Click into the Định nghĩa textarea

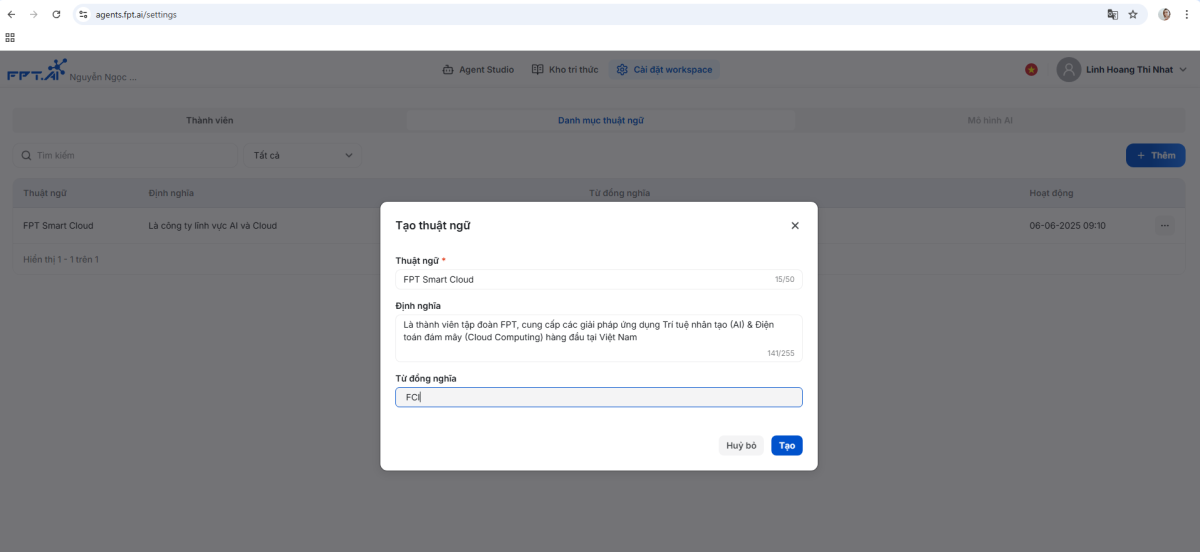pos(599,338)
